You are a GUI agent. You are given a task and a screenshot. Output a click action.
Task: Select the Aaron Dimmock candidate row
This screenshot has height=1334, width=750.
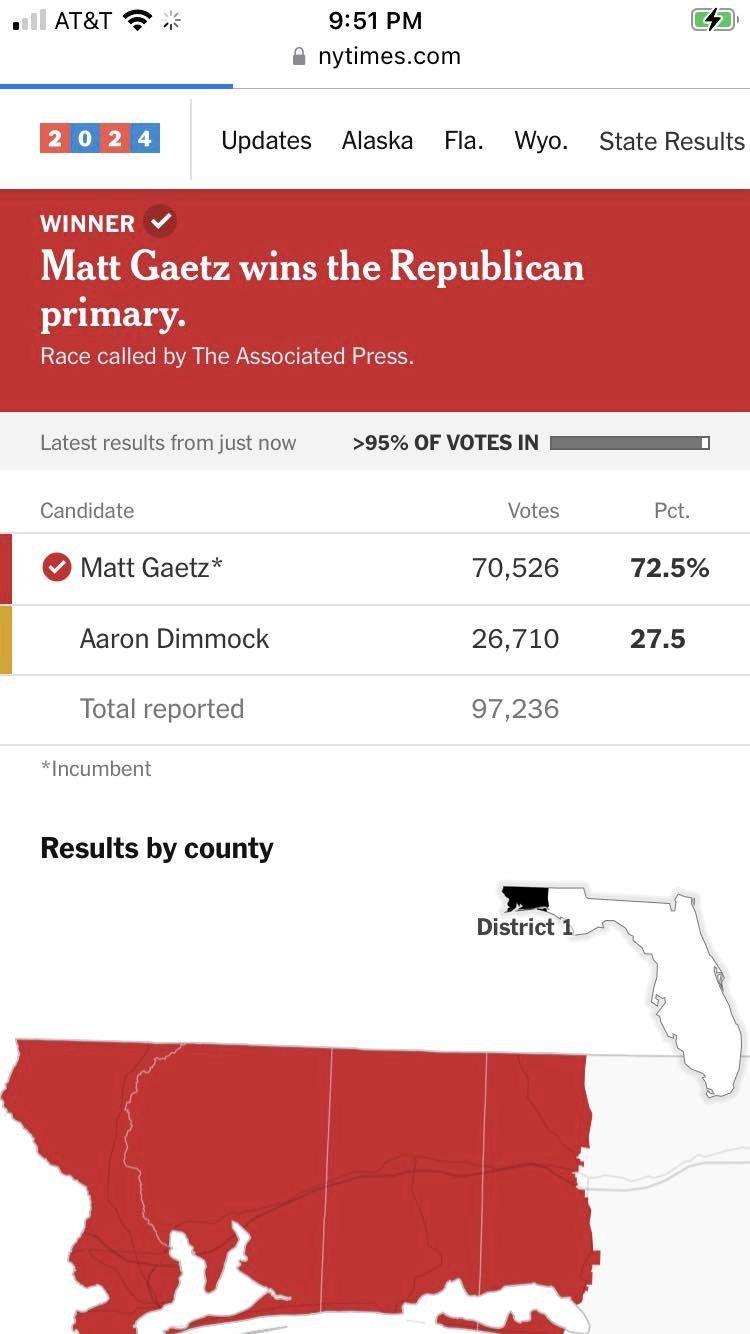tap(174, 639)
